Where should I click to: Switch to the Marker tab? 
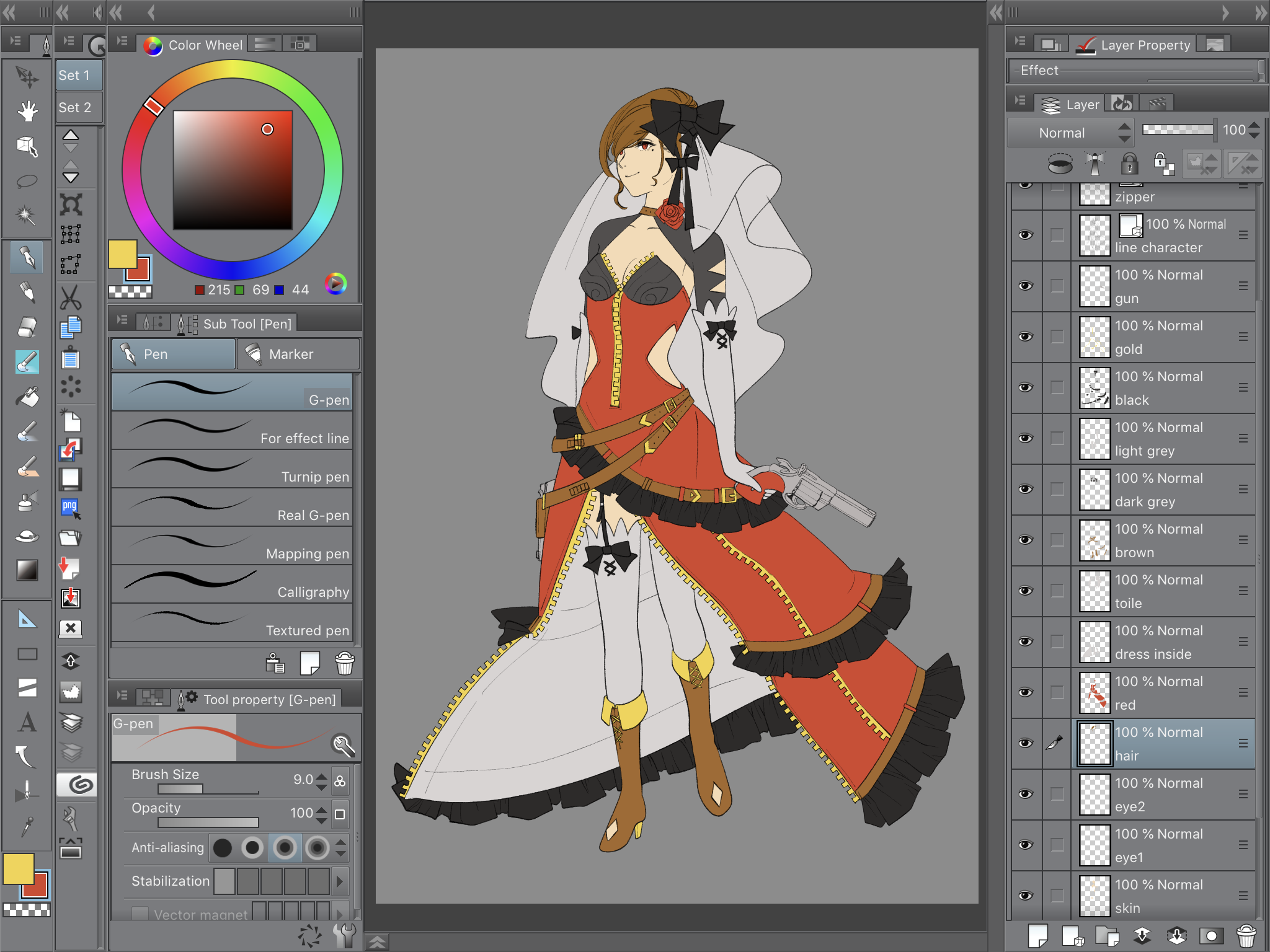click(x=298, y=354)
